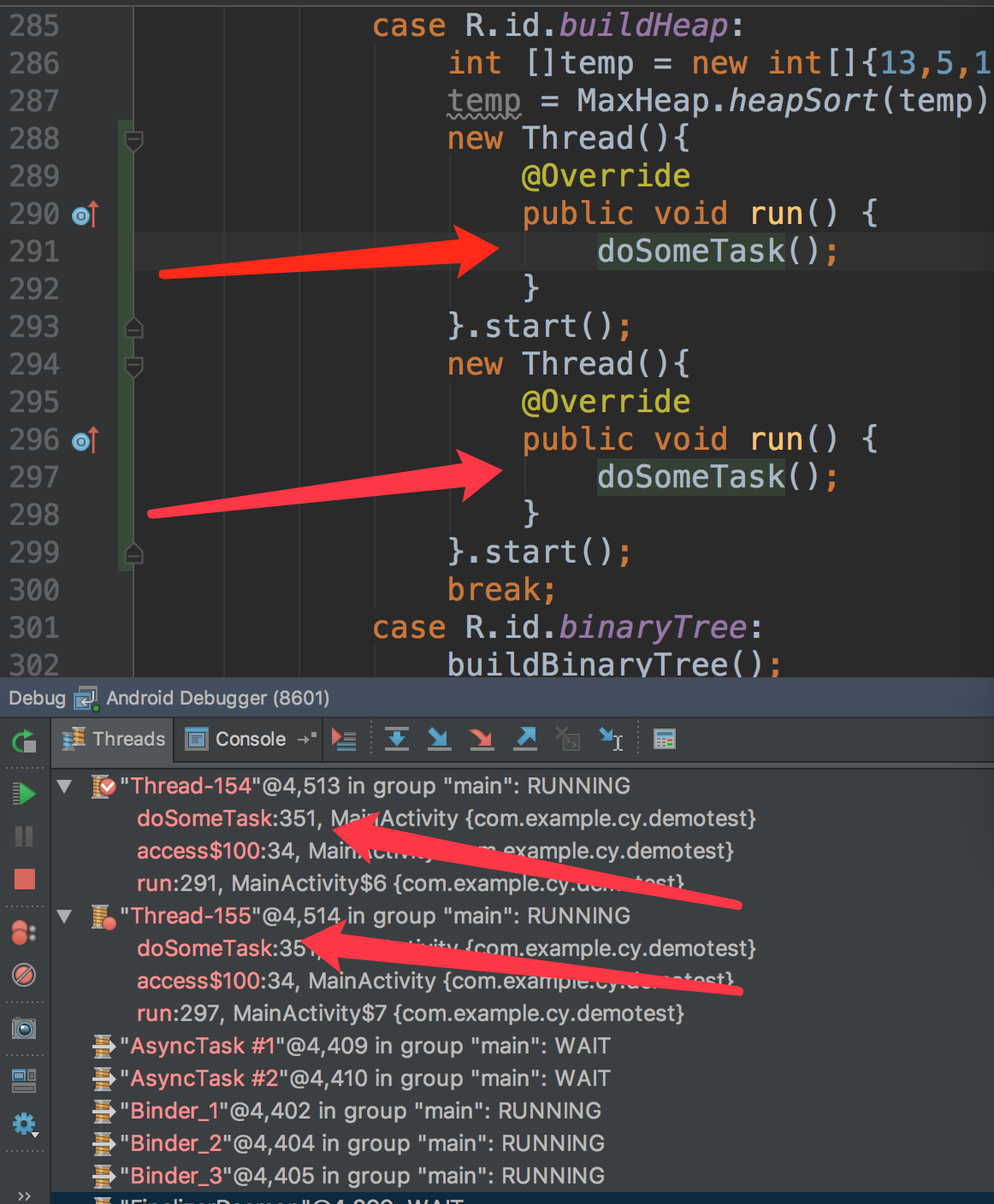Select the Threads tab

(x=112, y=739)
